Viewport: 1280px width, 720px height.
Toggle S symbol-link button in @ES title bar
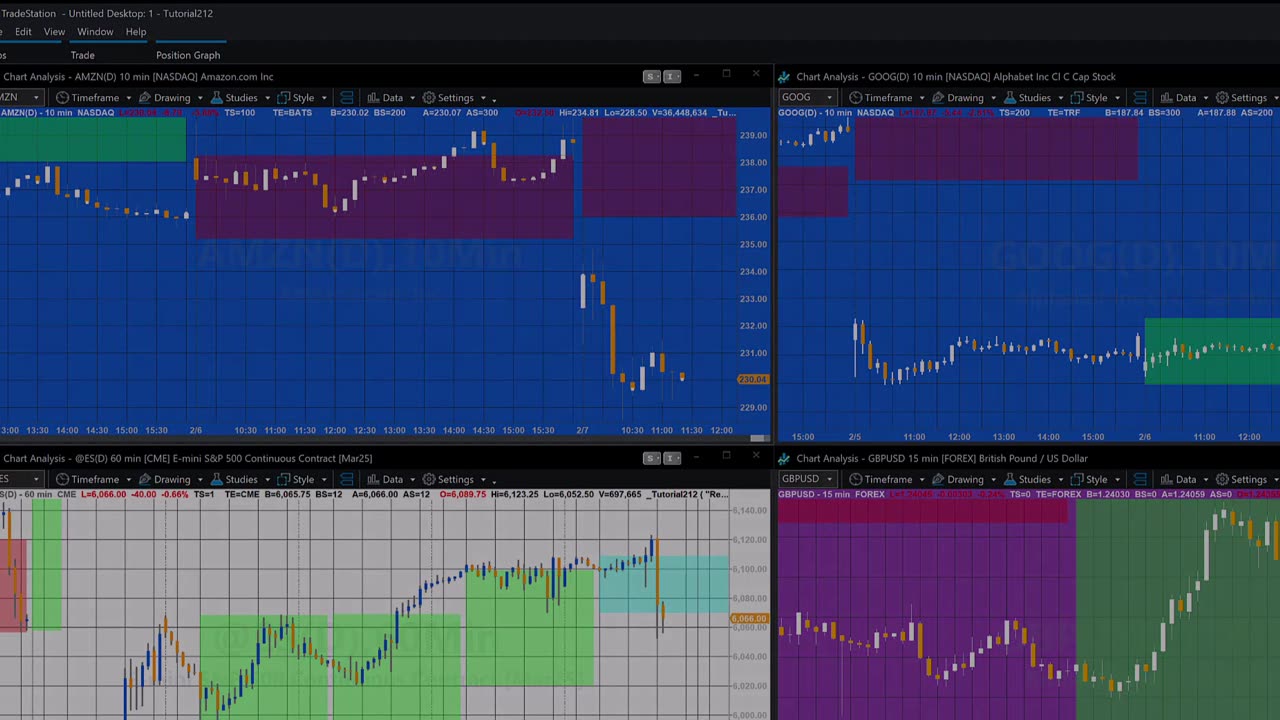click(x=652, y=459)
